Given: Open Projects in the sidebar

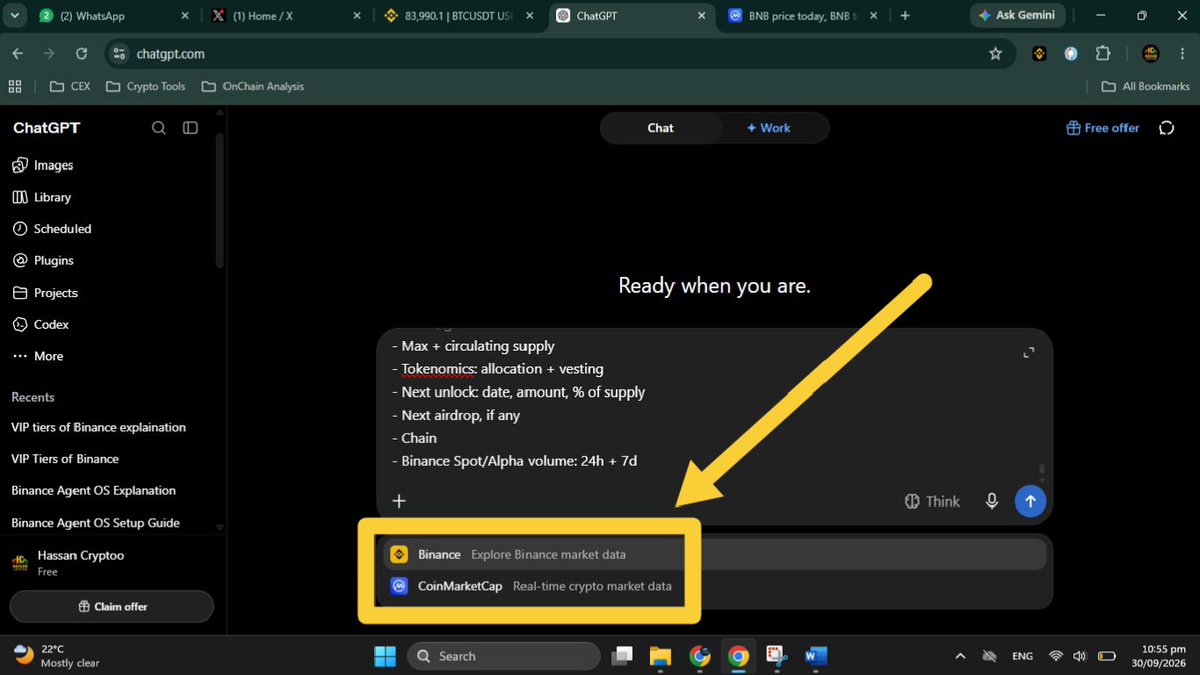Looking at the screenshot, I should [x=45, y=293].
